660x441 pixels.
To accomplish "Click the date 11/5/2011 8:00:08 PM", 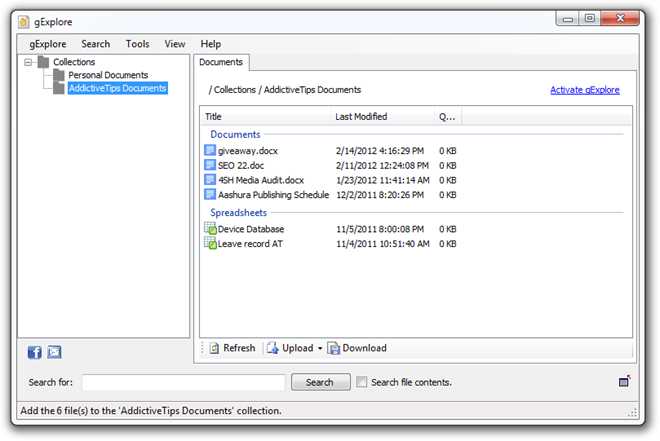I will click(380, 229).
